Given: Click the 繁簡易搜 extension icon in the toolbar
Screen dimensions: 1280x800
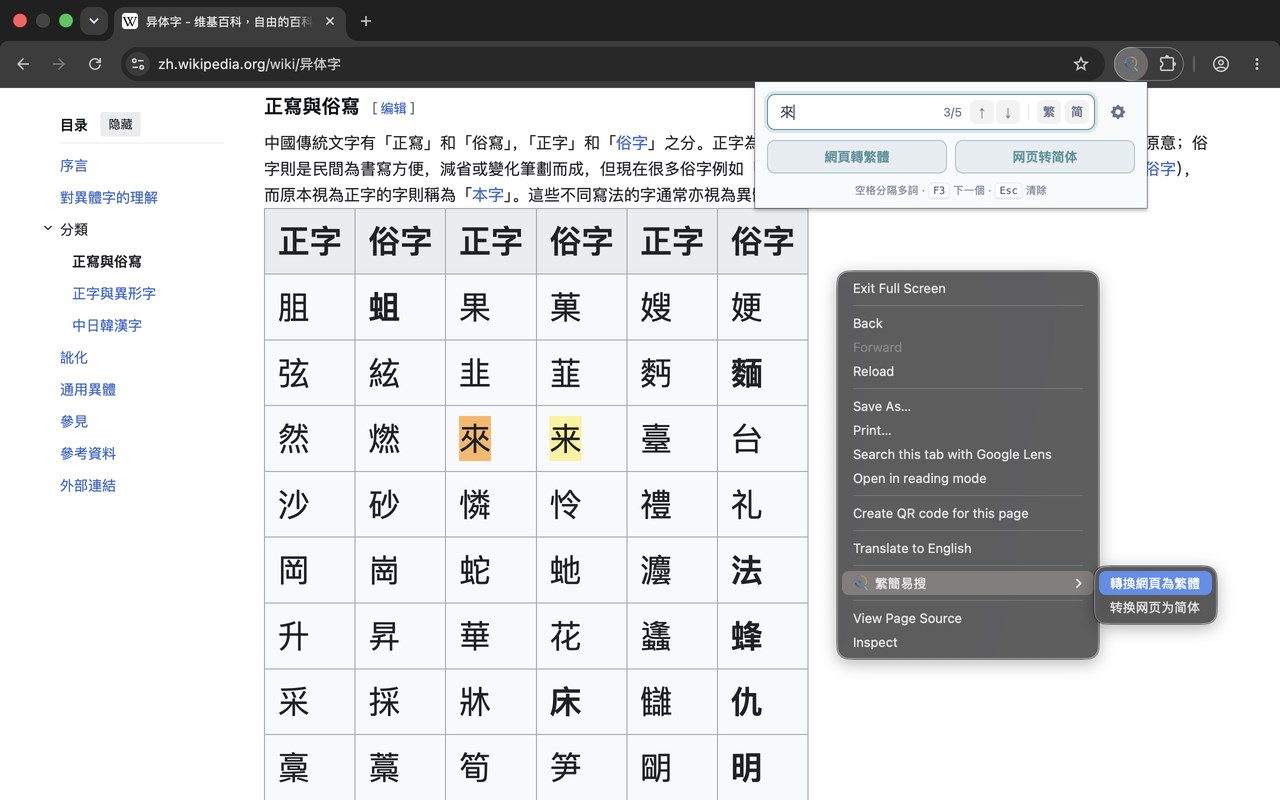Looking at the screenshot, I should pos(1131,64).
